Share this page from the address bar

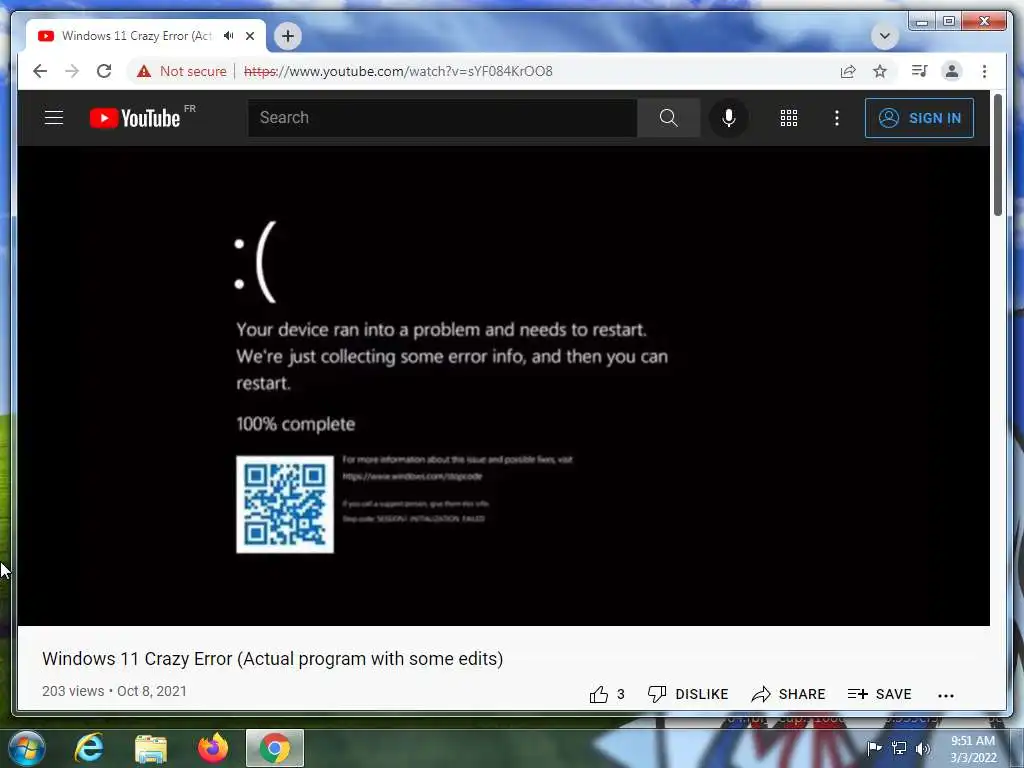(x=848, y=71)
